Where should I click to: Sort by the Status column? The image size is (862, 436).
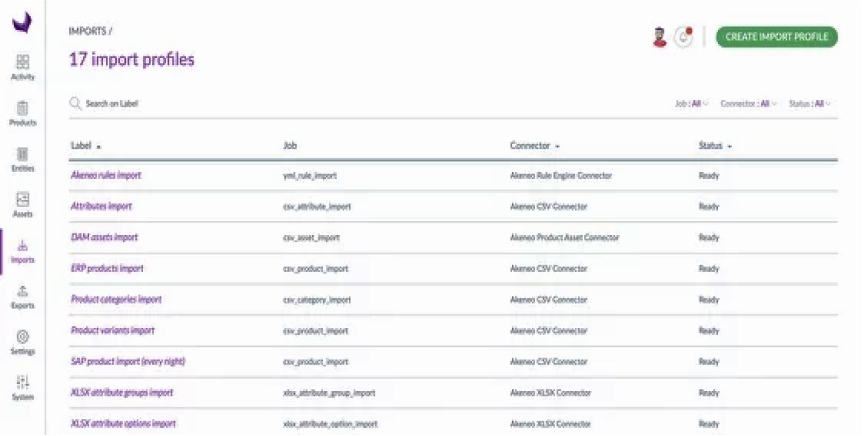[715, 146]
